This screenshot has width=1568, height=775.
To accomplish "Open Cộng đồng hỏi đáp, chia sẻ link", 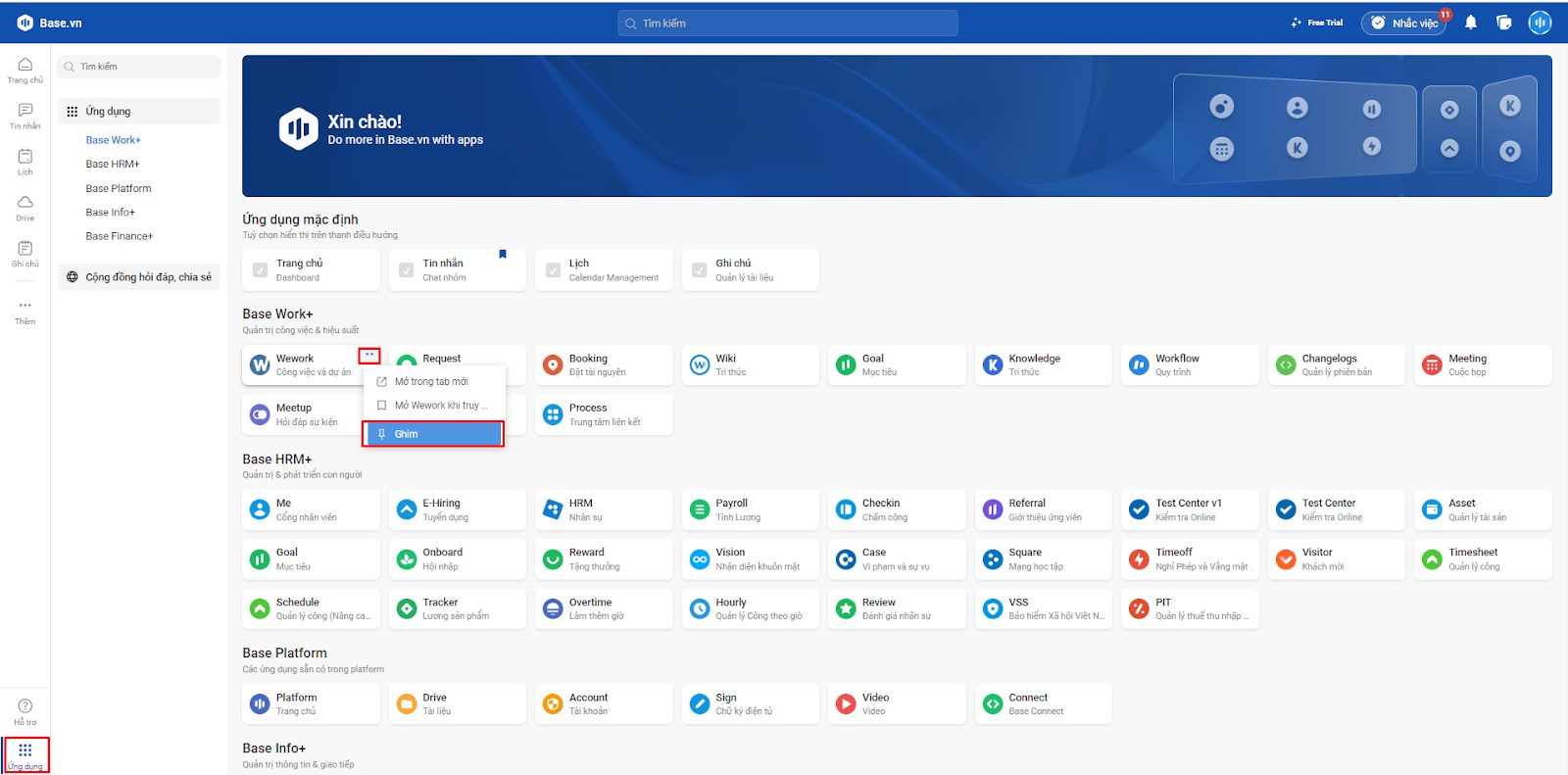I will coord(138,277).
